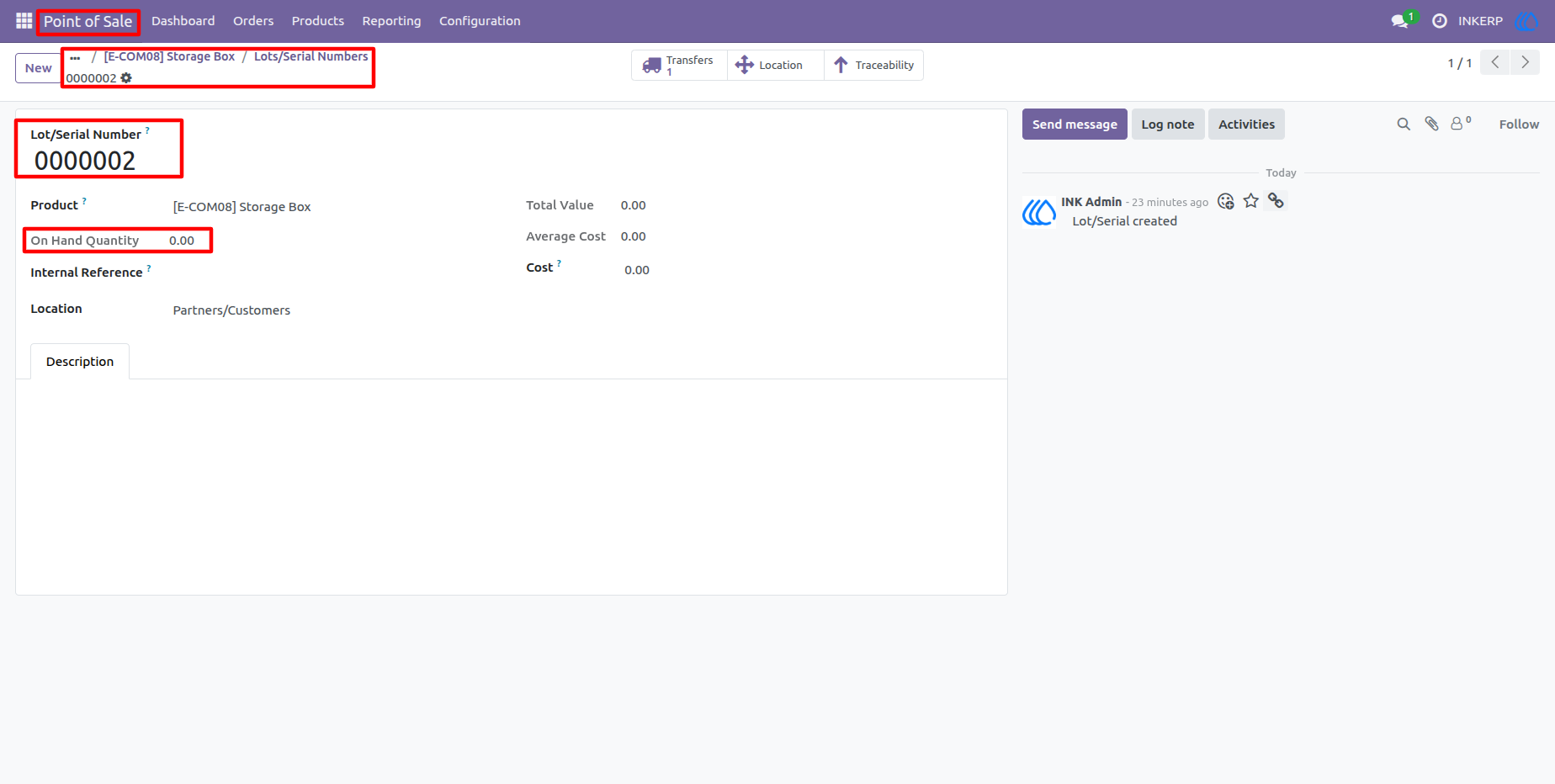Open Activities button

(1246, 124)
